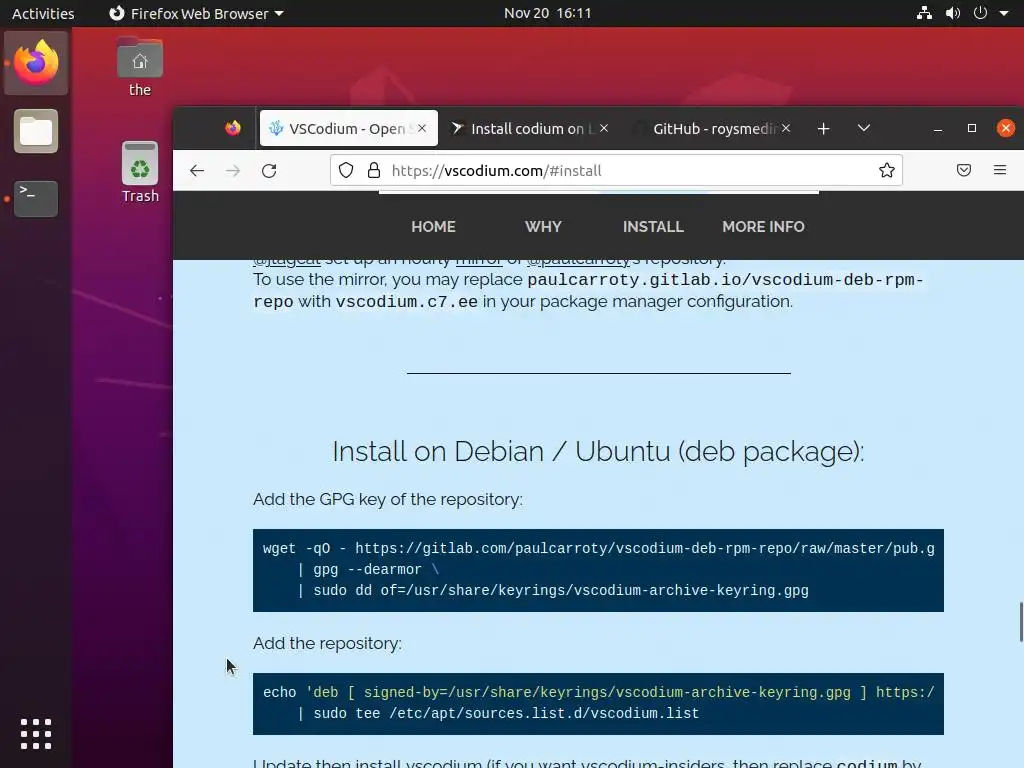This screenshot has height=768, width=1024.
Task: Go to INSTALL in site navigation
Action: [x=653, y=227]
